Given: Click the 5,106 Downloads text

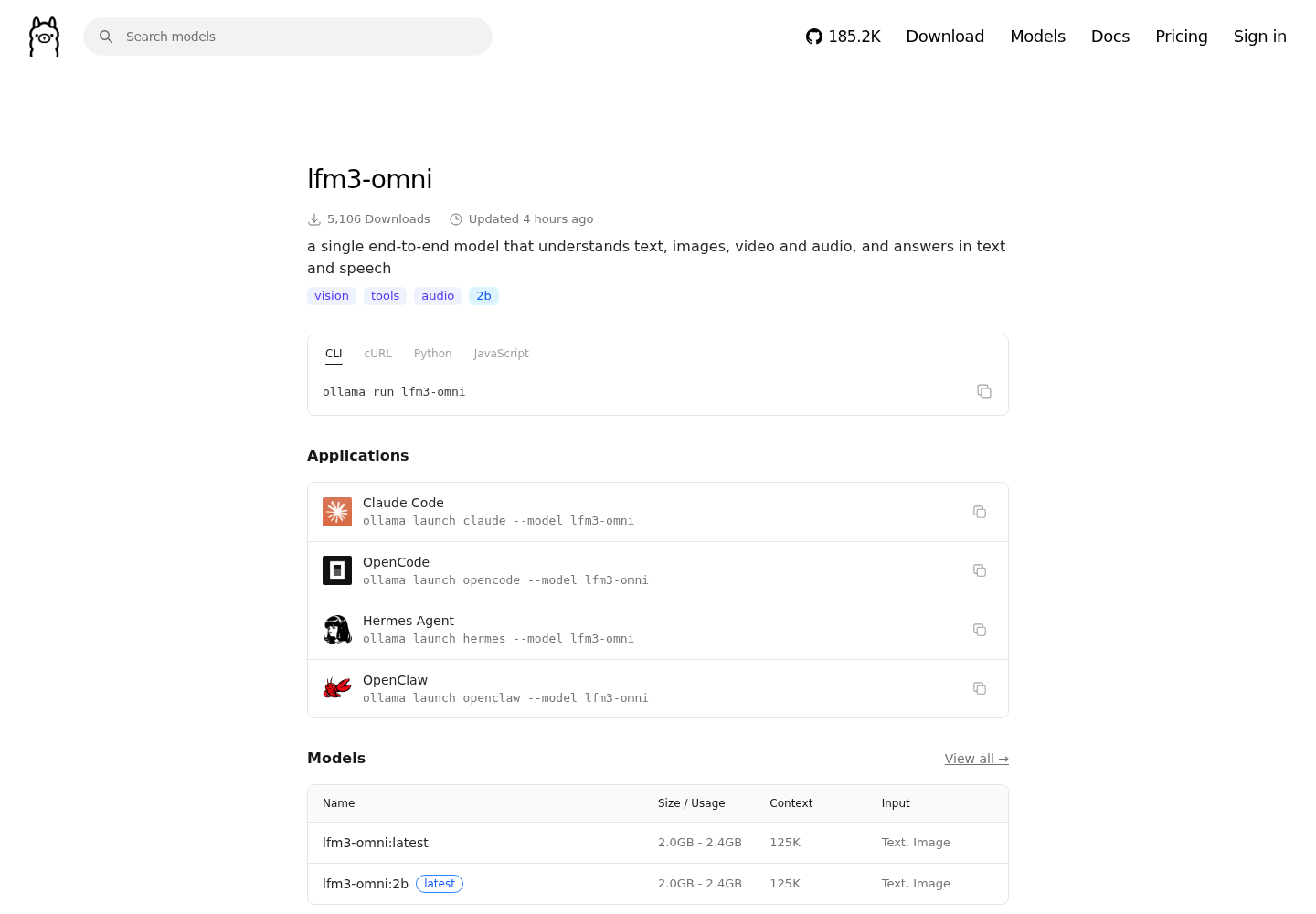Looking at the screenshot, I should pos(378,219).
